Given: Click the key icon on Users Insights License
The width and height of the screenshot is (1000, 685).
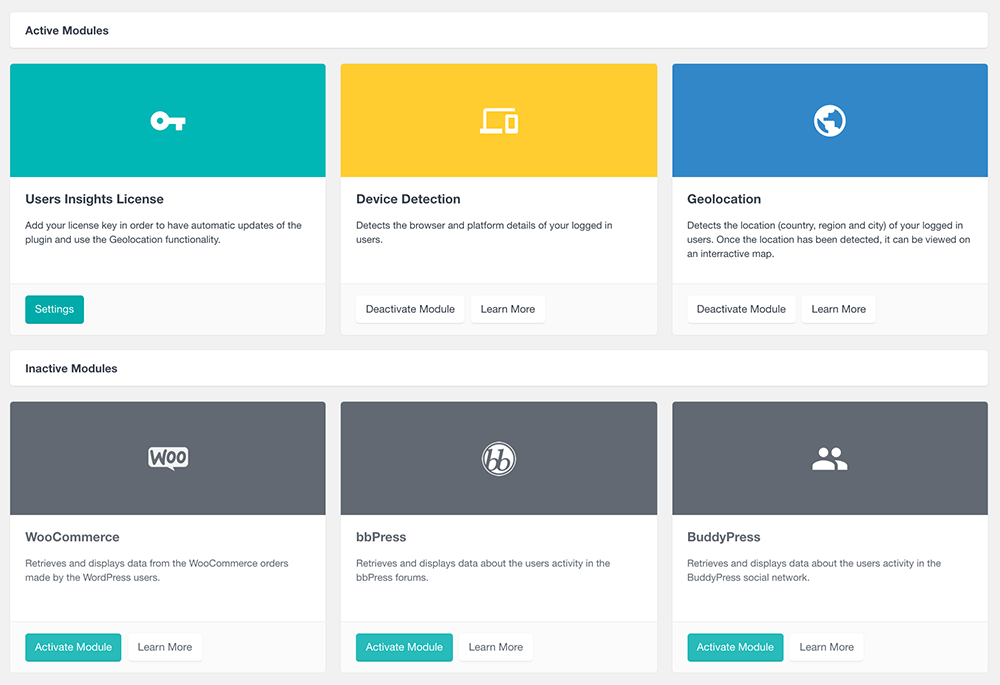Looking at the screenshot, I should (x=168, y=121).
